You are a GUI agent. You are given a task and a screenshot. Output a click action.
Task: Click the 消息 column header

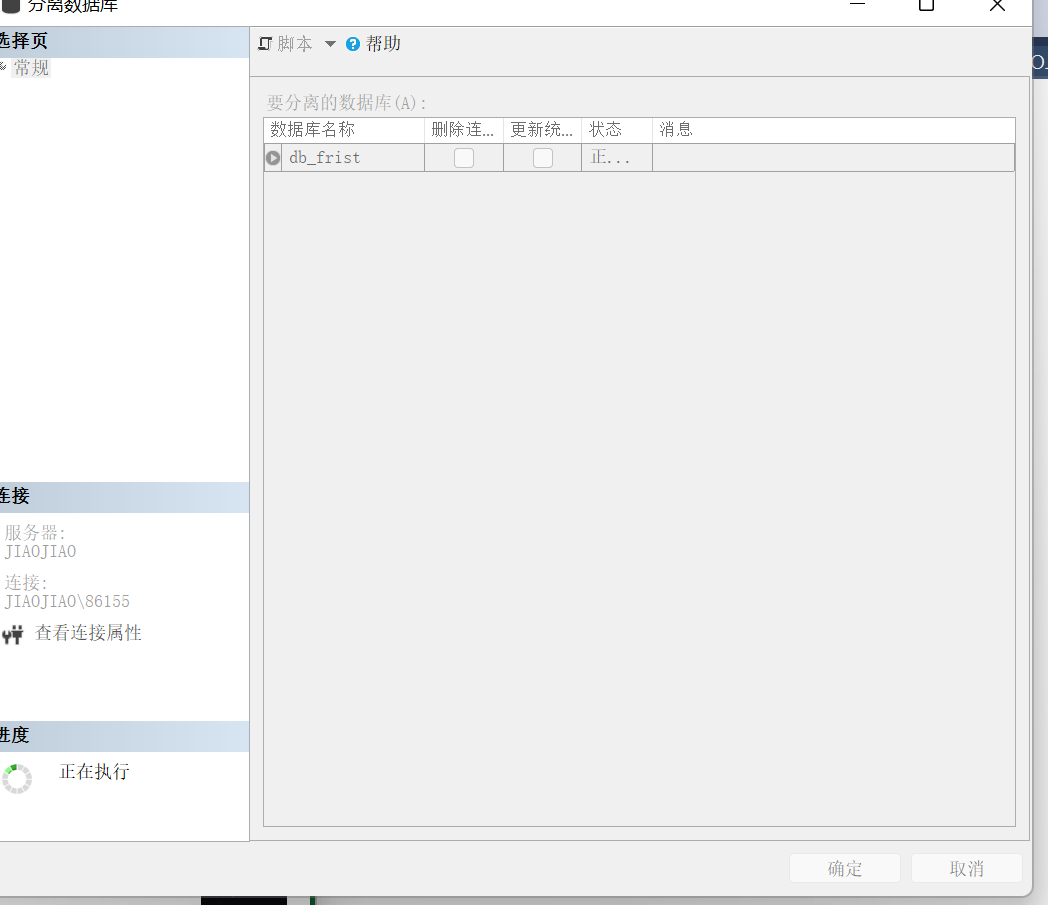pos(833,130)
